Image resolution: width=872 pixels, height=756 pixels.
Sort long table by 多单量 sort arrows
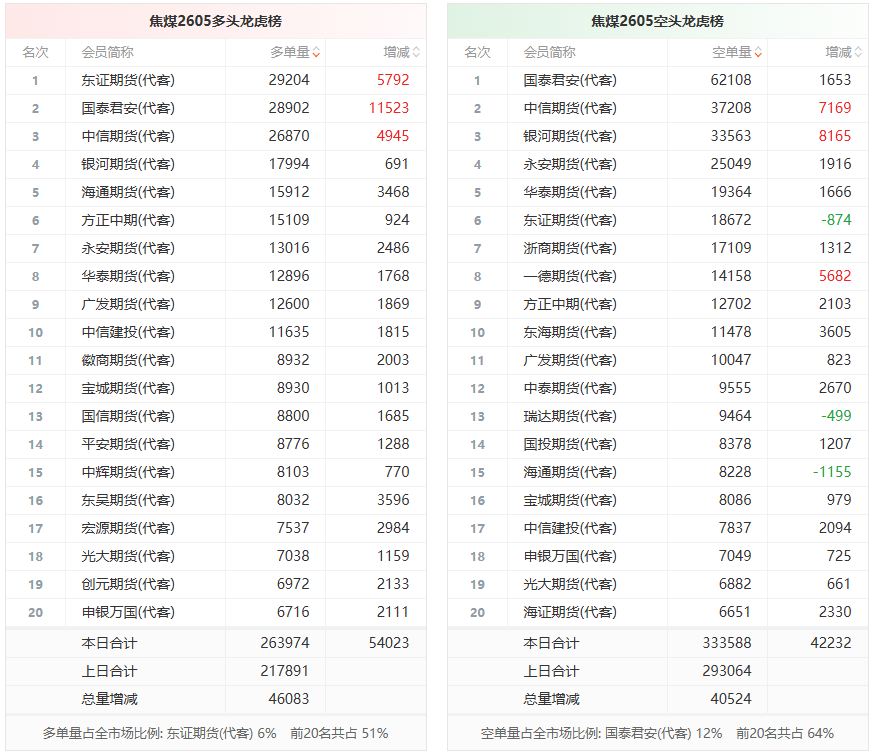coord(316,53)
